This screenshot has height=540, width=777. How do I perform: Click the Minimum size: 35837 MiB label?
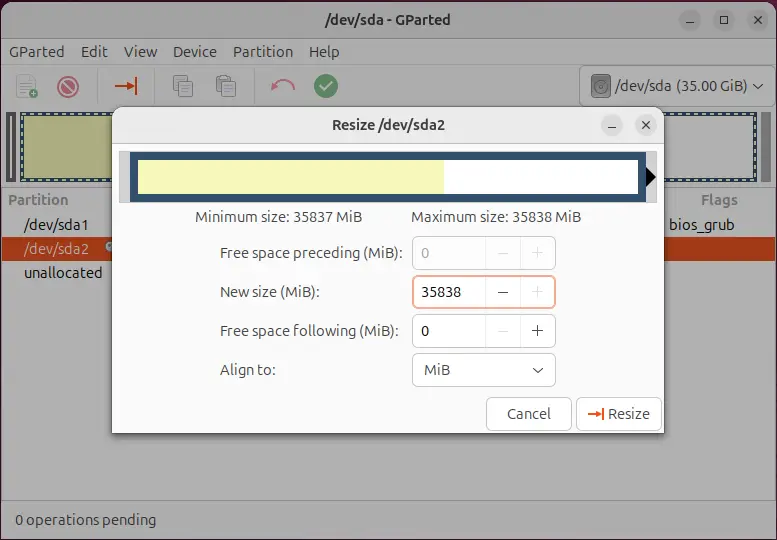click(278, 217)
